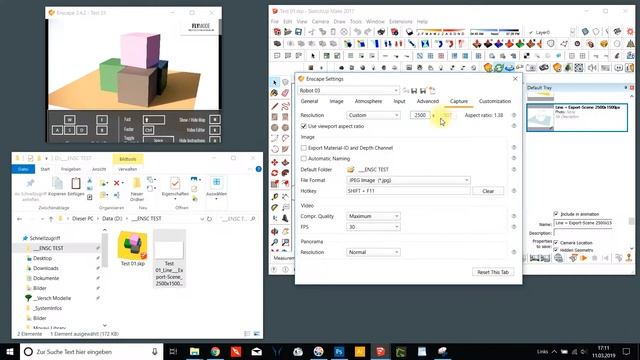640x360 pixels.
Task: Select the arrow Select tool in SketchUp
Action: point(275,83)
